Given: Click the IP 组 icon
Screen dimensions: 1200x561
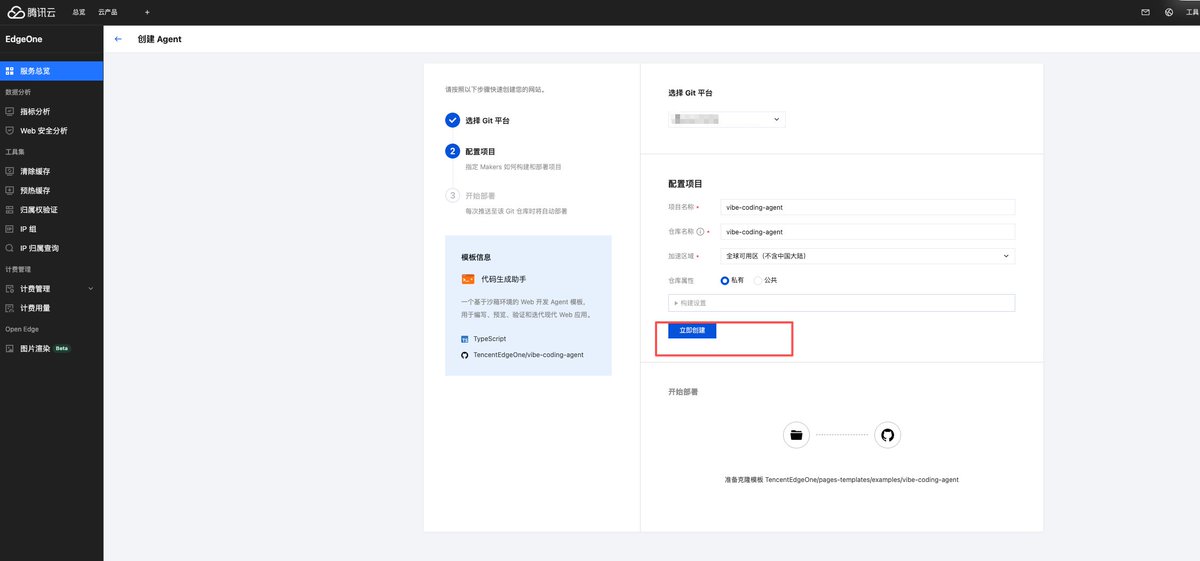Looking at the screenshot, I should [10, 229].
